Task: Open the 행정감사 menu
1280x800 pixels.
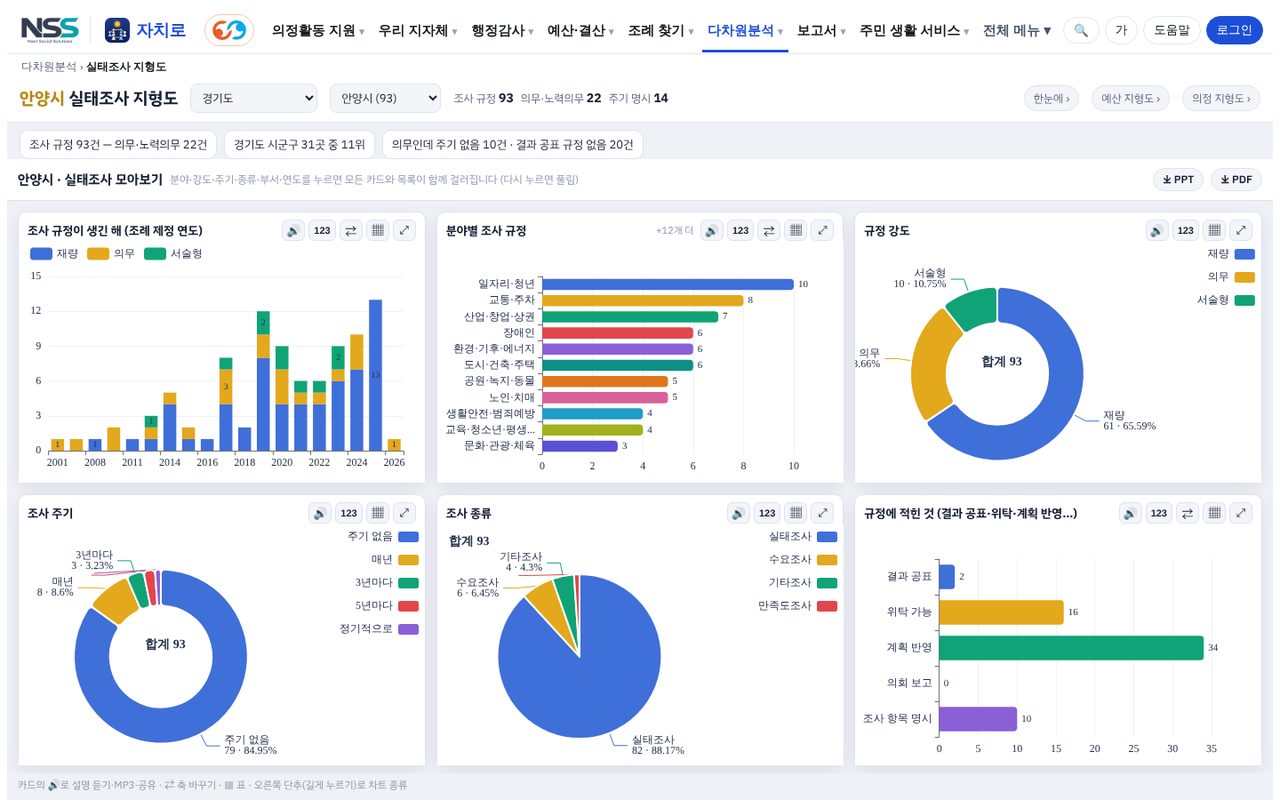Action: pos(502,31)
